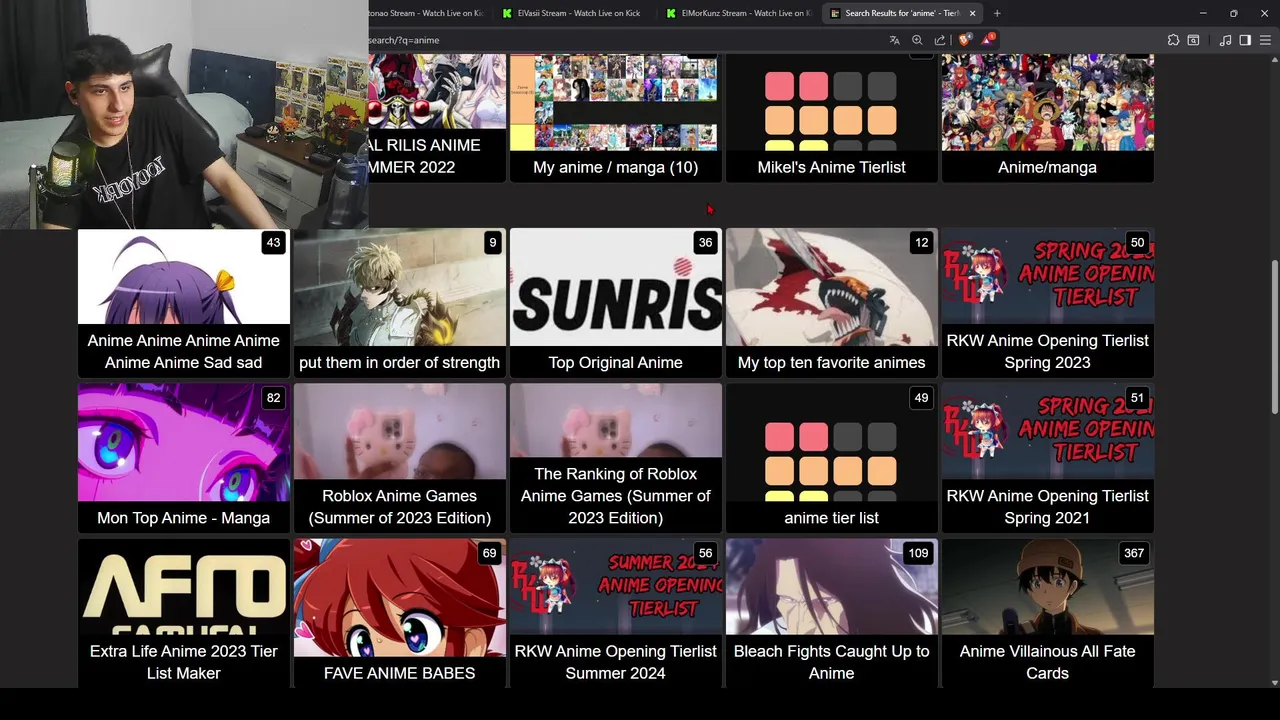The height and width of the screenshot is (720, 1280).
Task: Open the Brave Rewards triangle icon
Action: [x=988, y=40]
